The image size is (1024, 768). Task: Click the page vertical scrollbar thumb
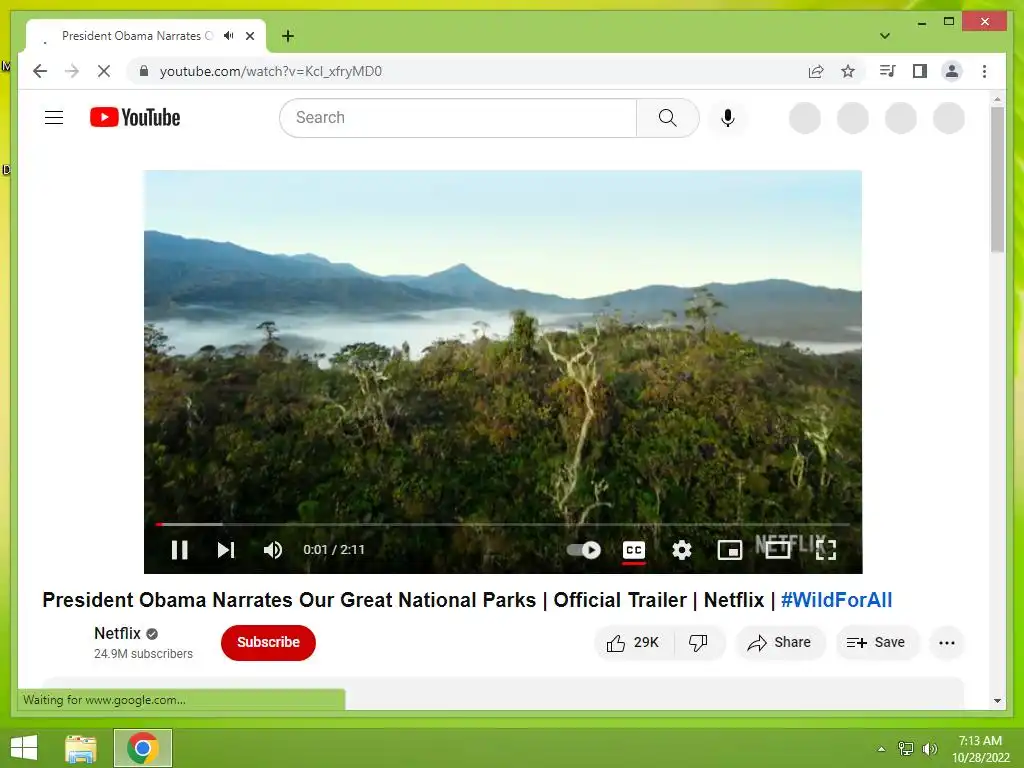point(997,180)
